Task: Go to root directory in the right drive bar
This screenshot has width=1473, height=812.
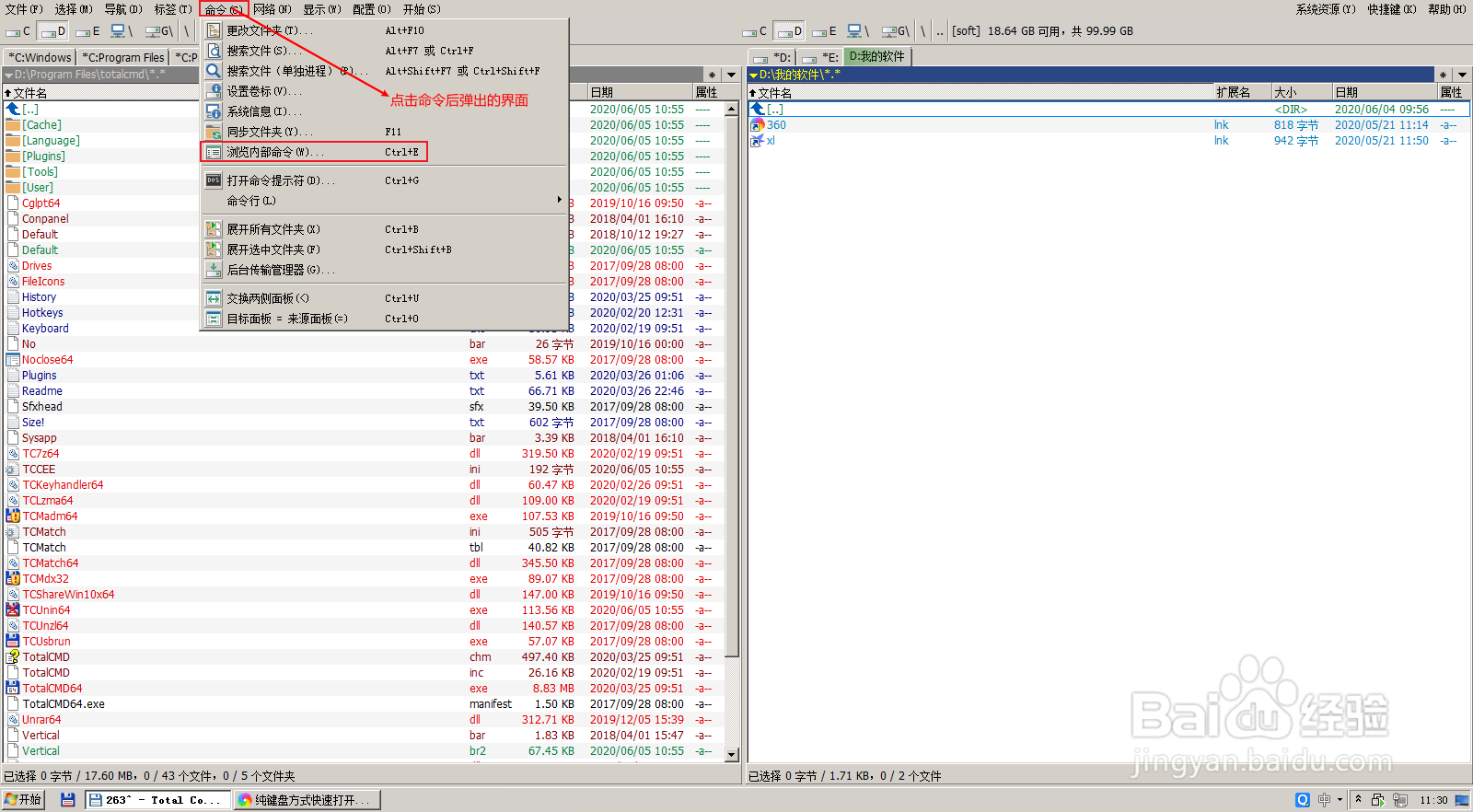Action: (x=923, y=31)
